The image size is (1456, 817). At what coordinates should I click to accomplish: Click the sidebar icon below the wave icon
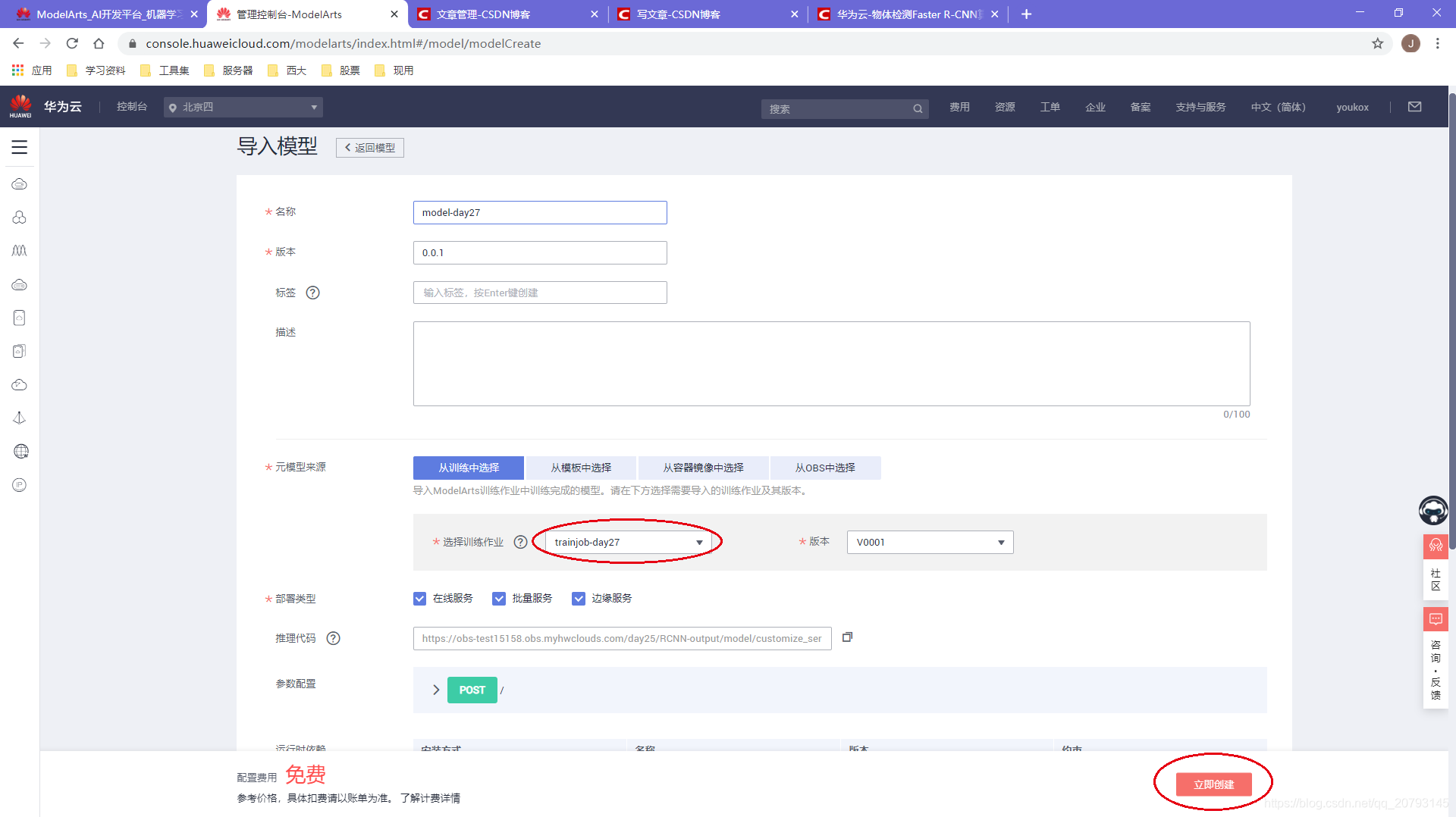tap(20, 284)
